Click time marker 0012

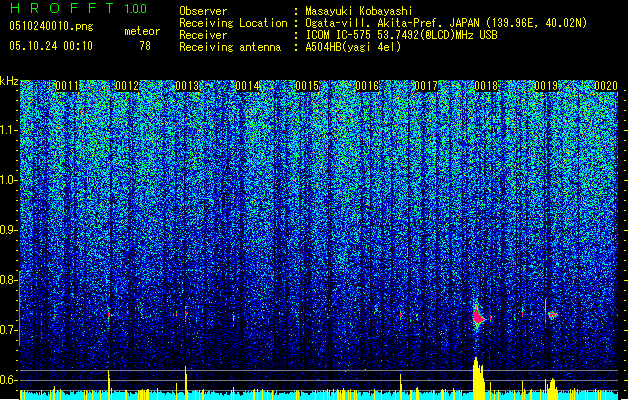tap(127, 86)
